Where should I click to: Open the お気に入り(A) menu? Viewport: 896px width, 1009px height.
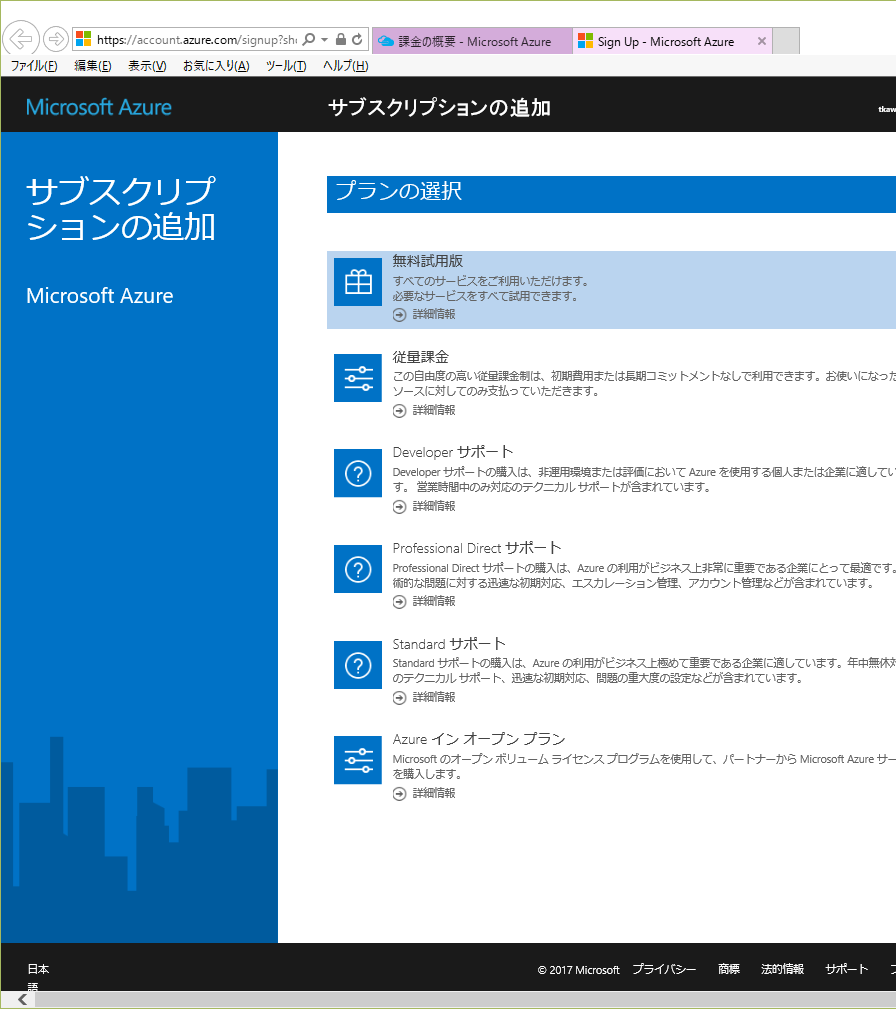pyautogui.click(x=216, y=66)
